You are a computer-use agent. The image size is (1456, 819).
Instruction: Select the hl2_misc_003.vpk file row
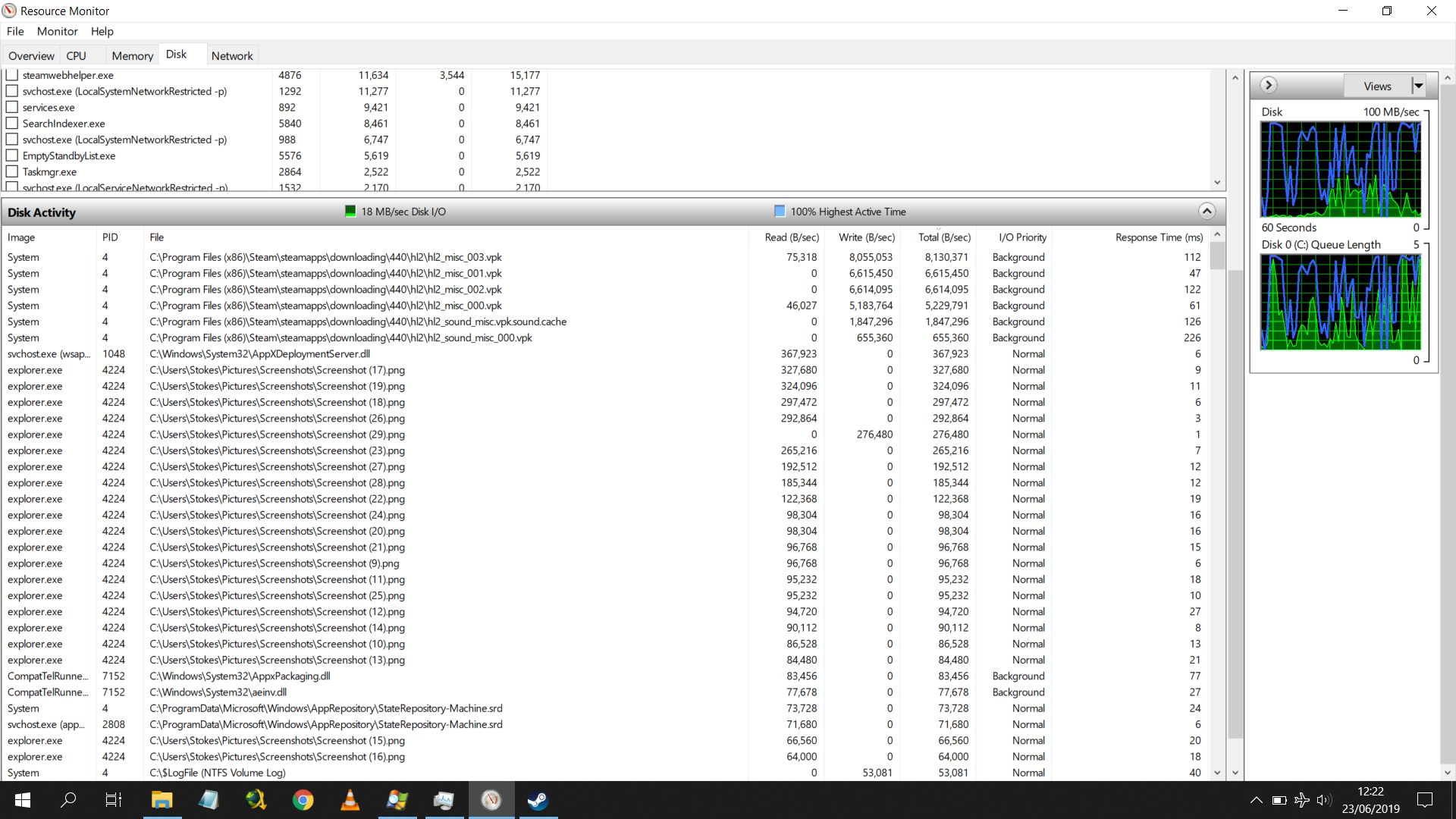[x=605, y=257]
